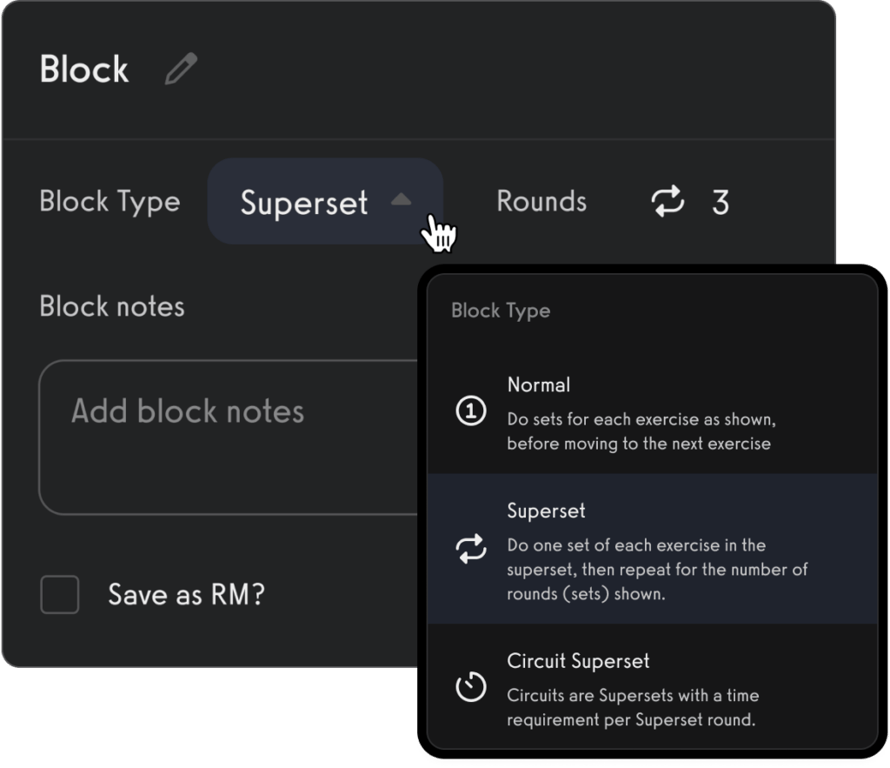Image resolution: width=890 pixels, height=768 pixels.
Task: Click the Rounds value number 3
Action: point(720,202)
